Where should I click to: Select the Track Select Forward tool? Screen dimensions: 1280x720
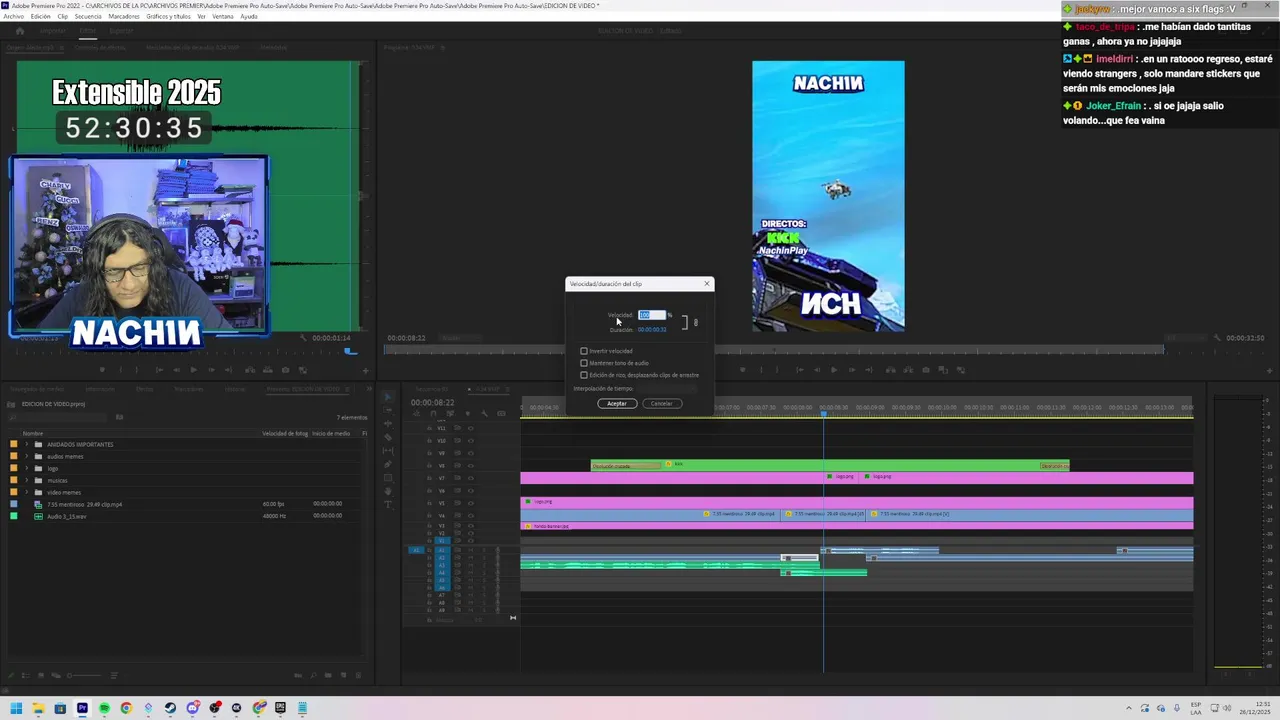pos(388,410)
